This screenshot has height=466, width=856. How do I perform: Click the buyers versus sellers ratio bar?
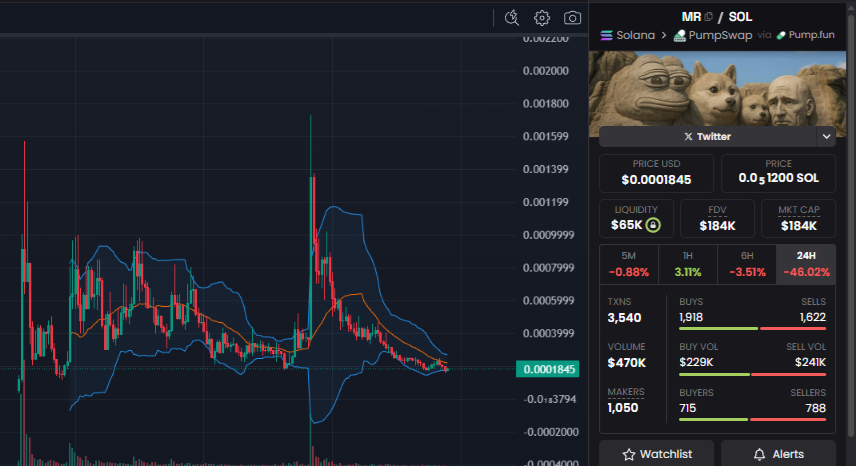[x=752, y=420]
